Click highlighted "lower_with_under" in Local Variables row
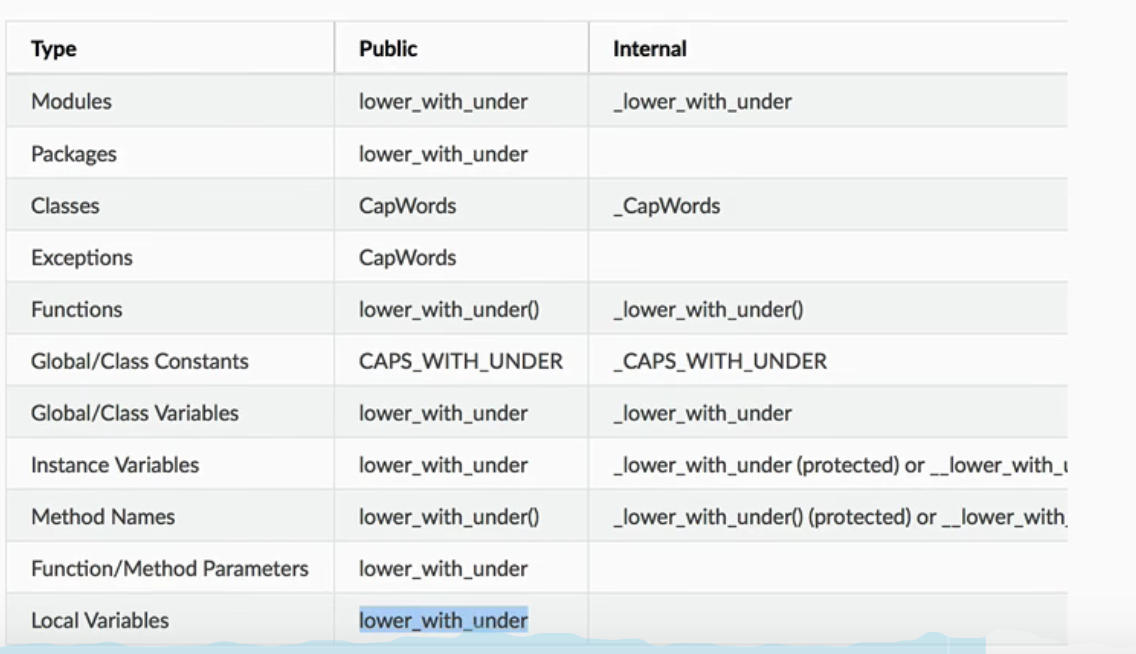This screenshot has height=654, width=1136. point(443,621)
